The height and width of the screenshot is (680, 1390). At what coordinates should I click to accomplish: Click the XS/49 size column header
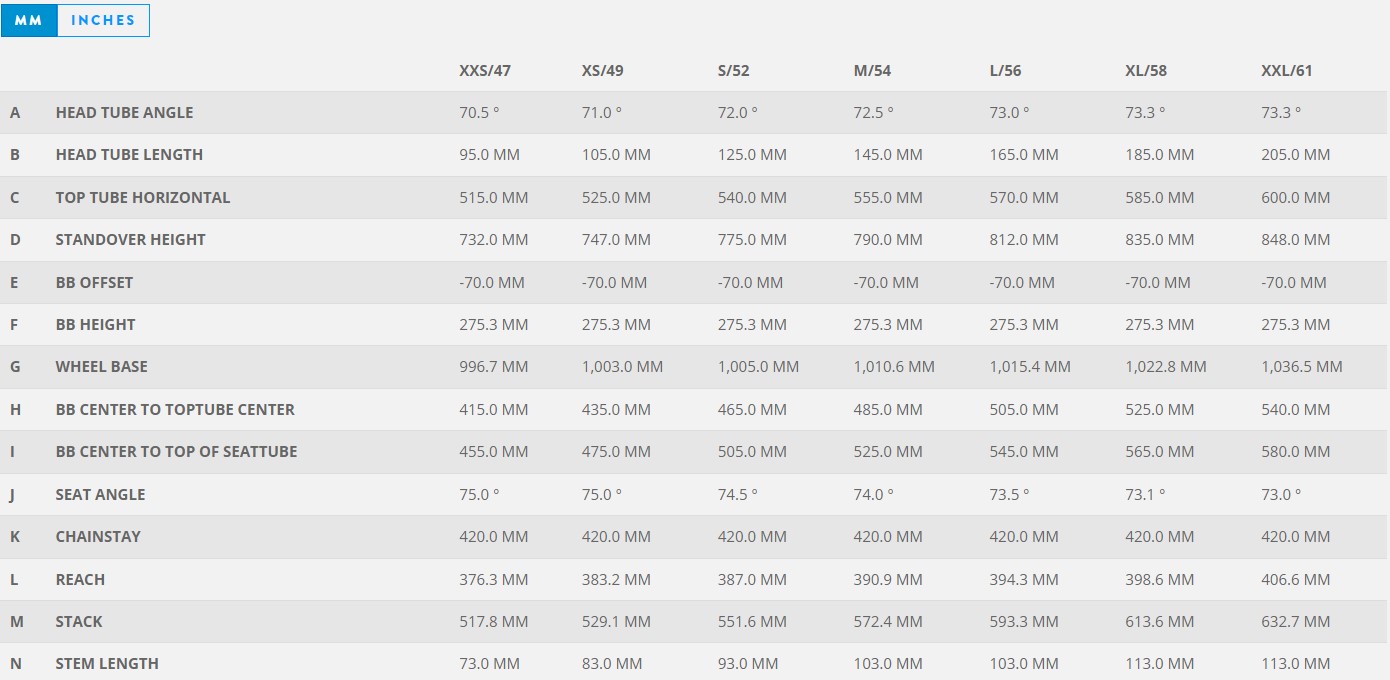[603, 70]
